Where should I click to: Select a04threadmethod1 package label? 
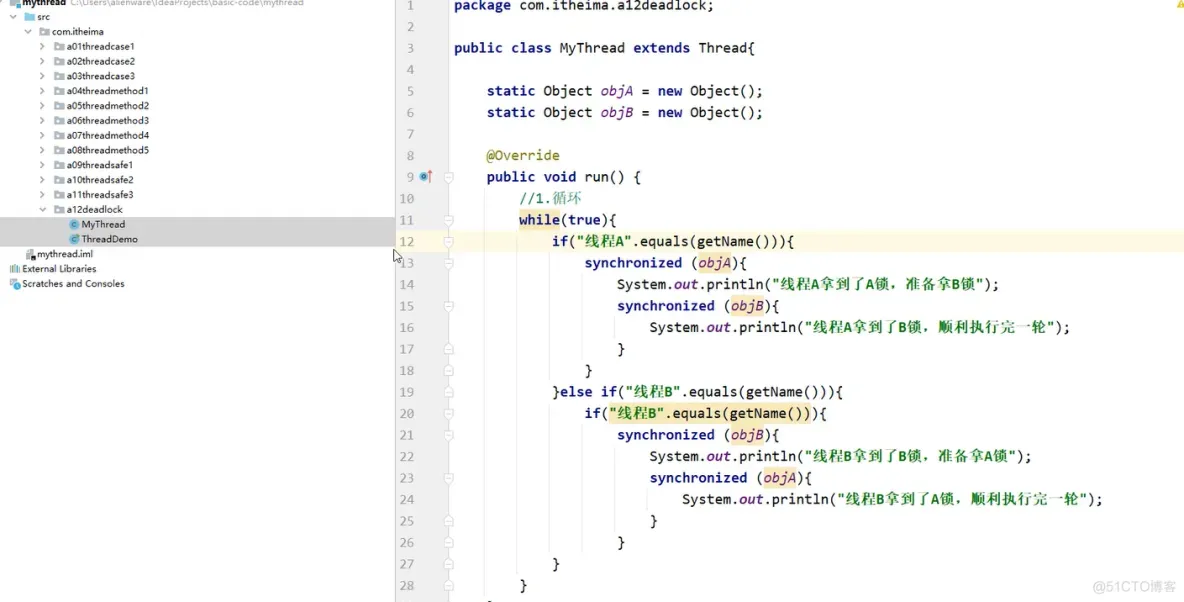107,91
